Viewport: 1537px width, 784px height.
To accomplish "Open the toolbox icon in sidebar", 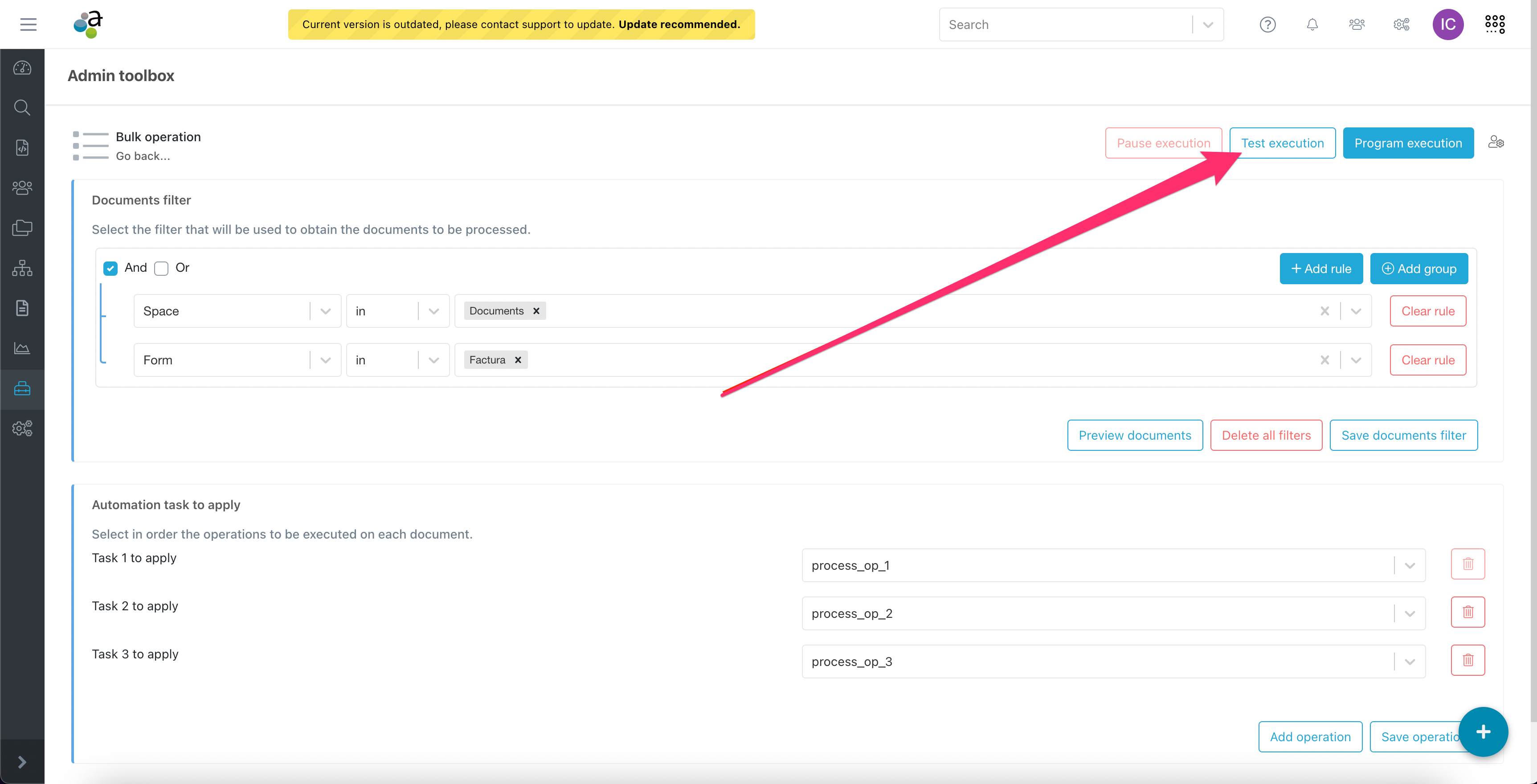I will click(x=22, y=389).
